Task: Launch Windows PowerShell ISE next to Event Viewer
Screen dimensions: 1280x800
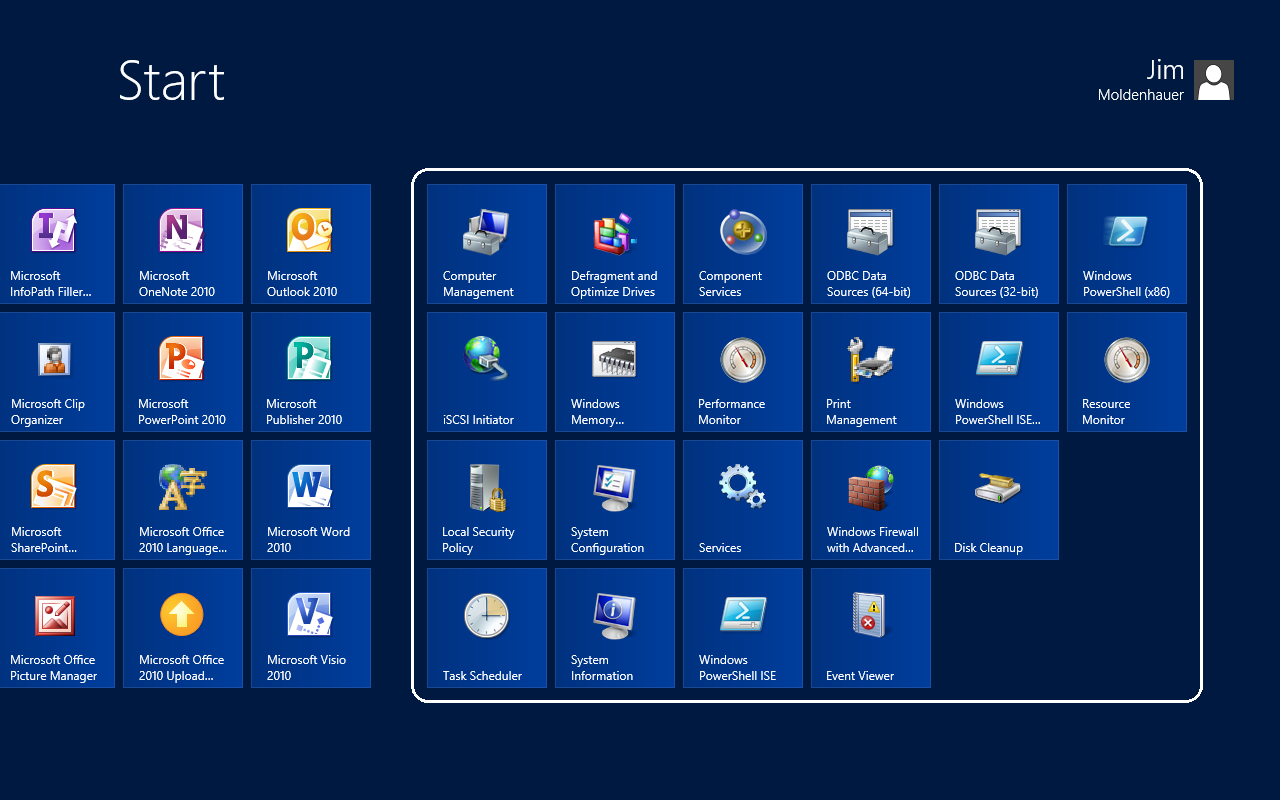Action: (x=743, y=628)
